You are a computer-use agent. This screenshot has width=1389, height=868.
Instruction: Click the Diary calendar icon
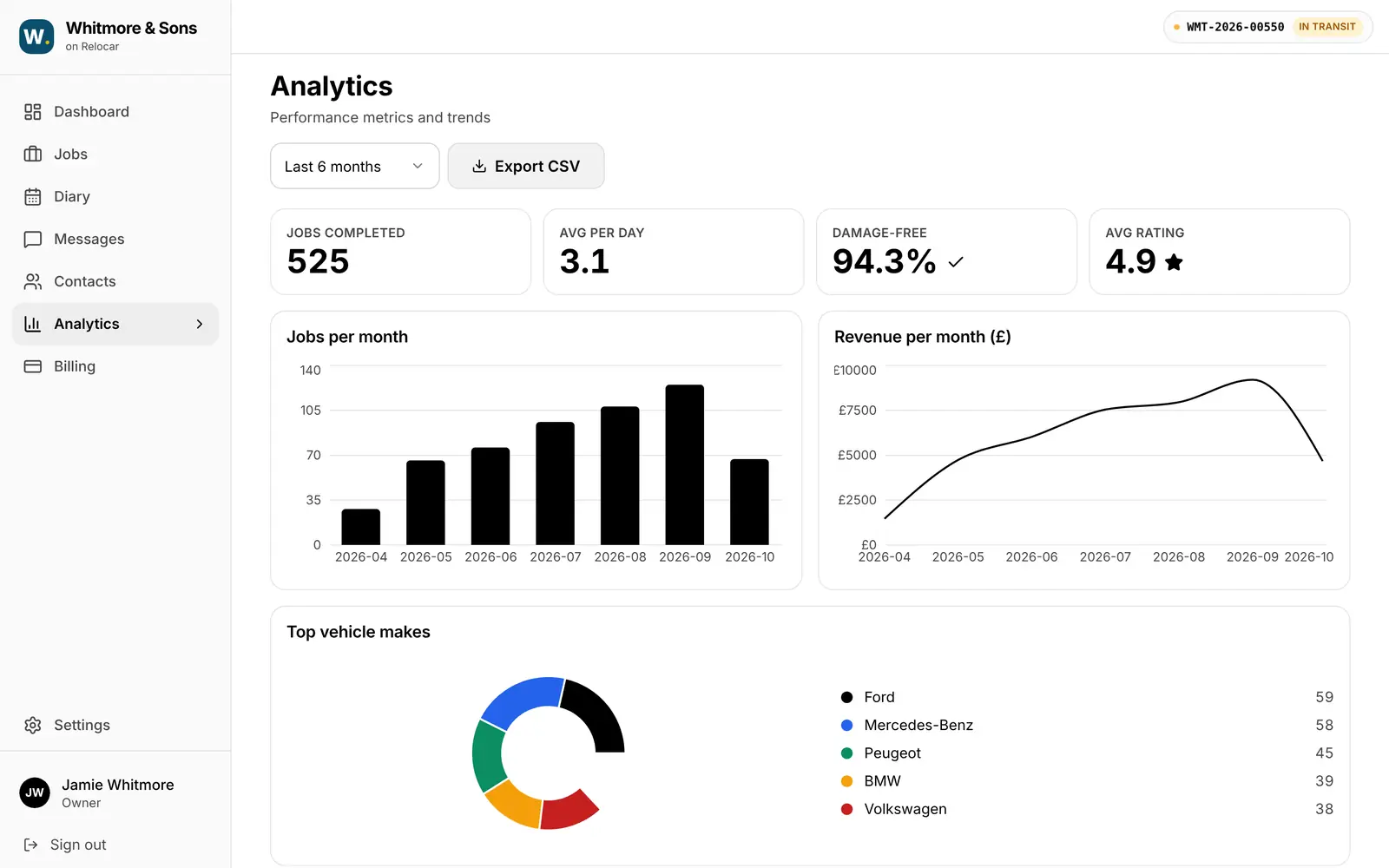[x=33, y=197]
